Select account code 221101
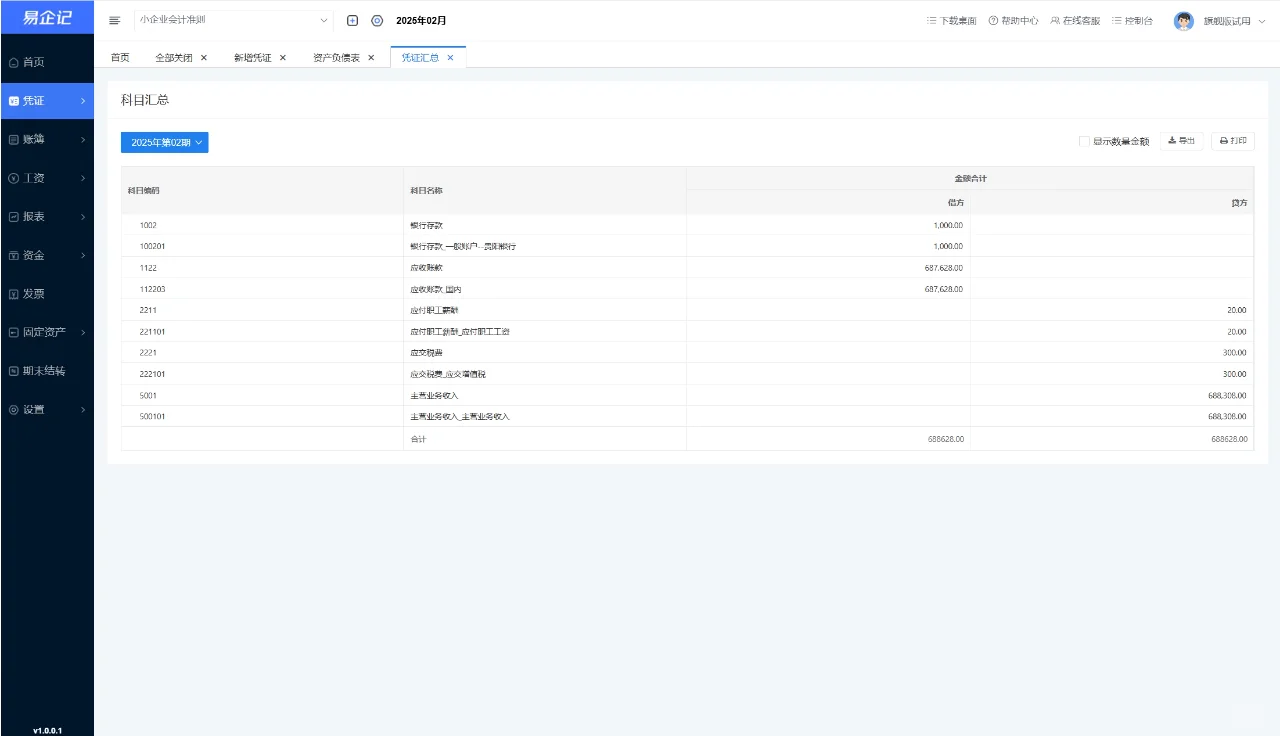This screenshot has width=1280, height=736. [153, 331]
